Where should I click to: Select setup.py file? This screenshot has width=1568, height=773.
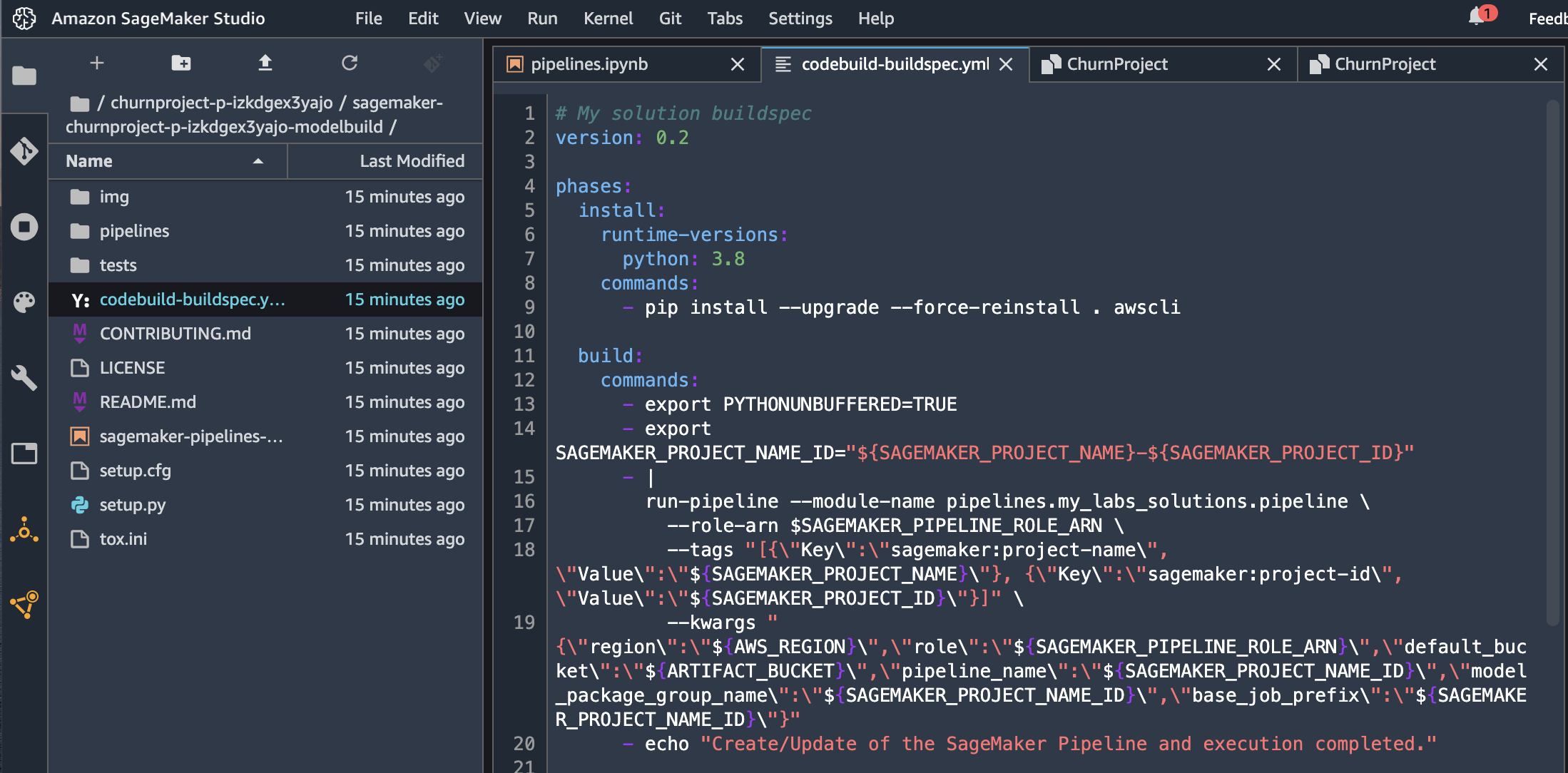tap(265, 505)
